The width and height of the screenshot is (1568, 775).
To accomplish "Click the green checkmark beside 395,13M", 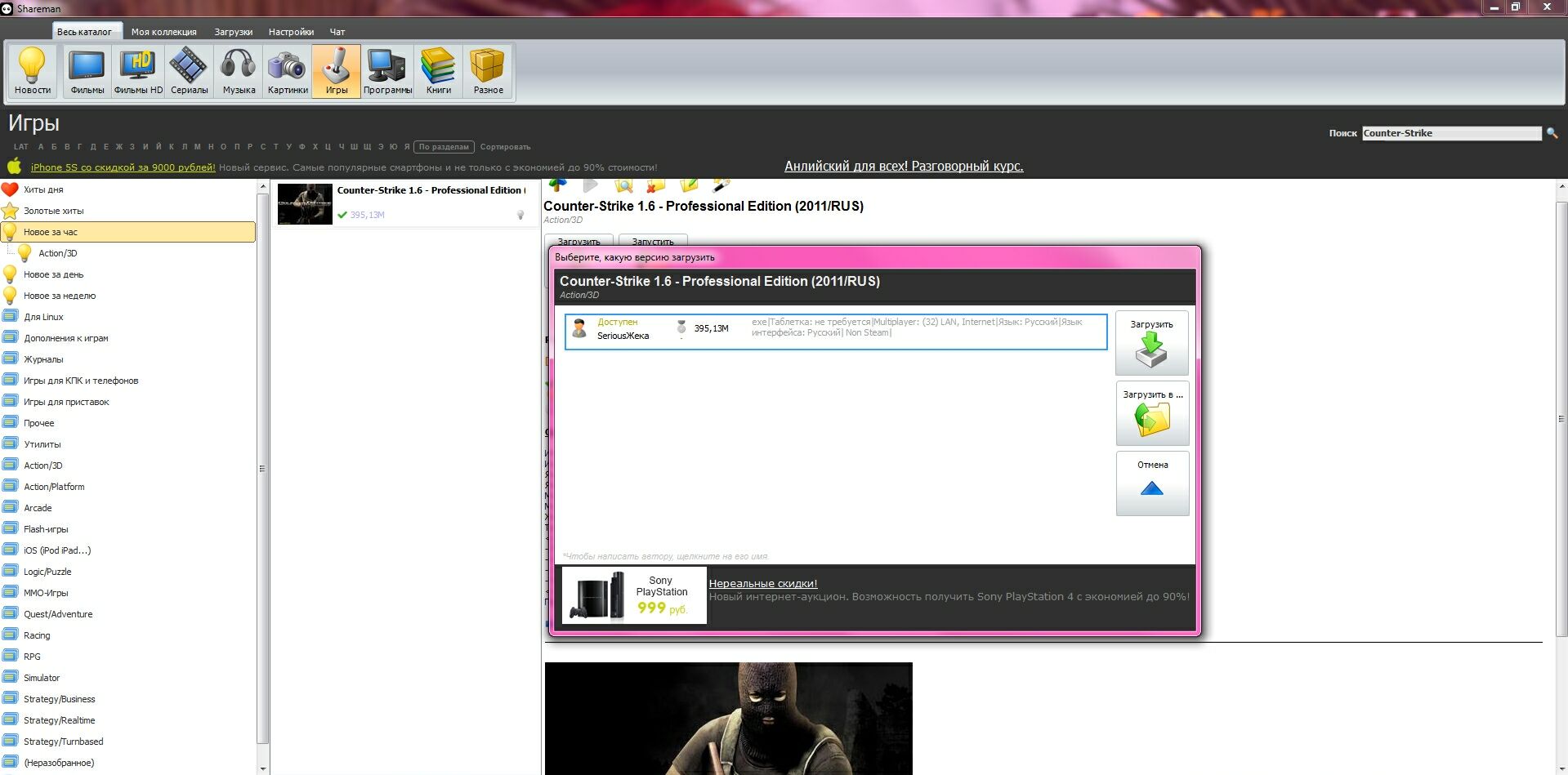I will pyautogui.click(x=342, y=215).
